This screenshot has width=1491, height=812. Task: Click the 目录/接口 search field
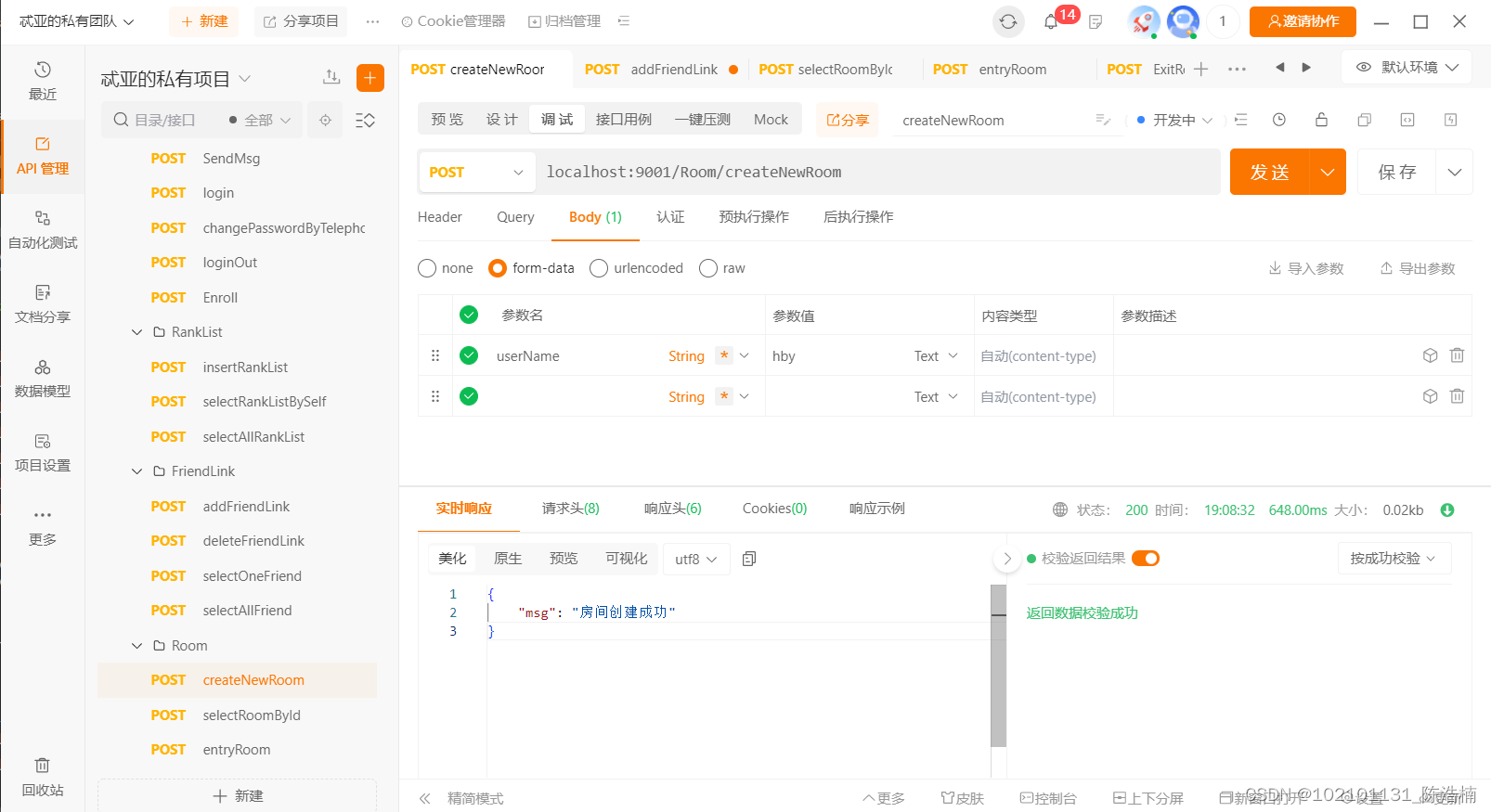(x=164, y=120)
